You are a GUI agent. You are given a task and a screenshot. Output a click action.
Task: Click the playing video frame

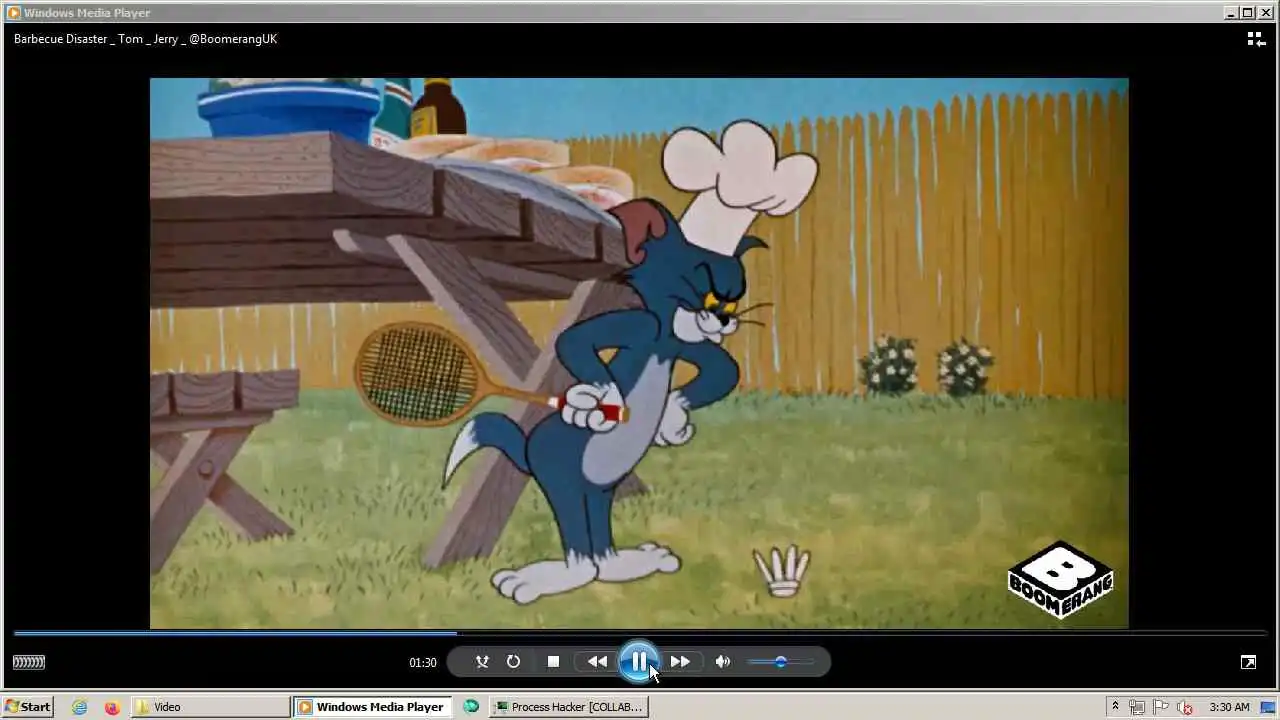tap(639, 353)
